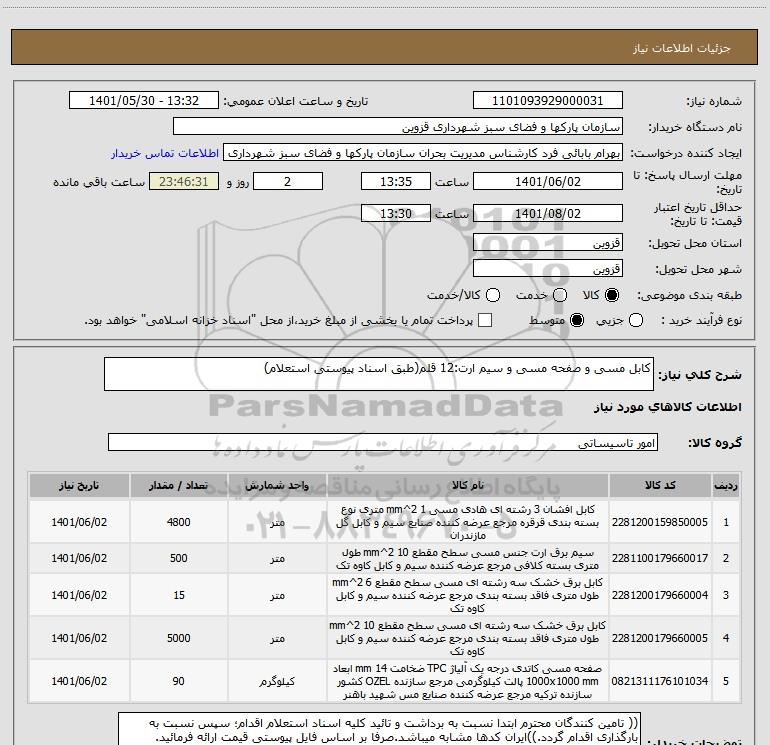Select the کالا/خدمت radio button

point(493,295)
